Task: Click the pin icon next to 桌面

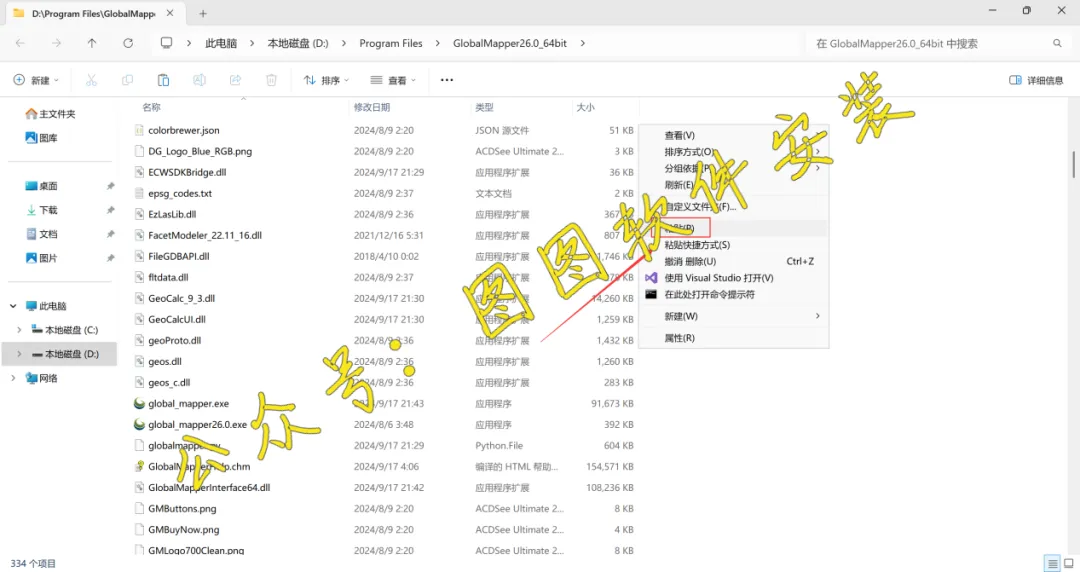Action: (110, 186)
